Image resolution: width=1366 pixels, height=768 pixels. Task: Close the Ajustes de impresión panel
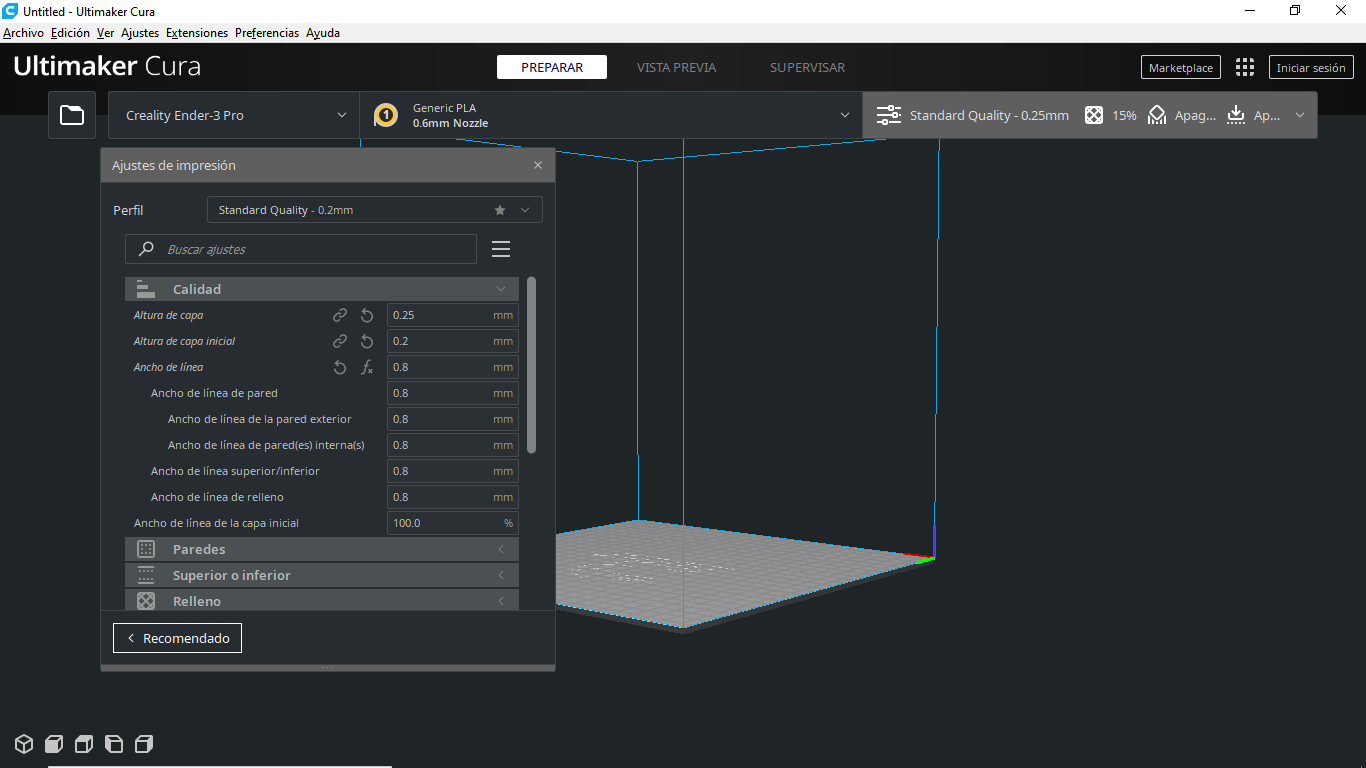click(538, 165)
